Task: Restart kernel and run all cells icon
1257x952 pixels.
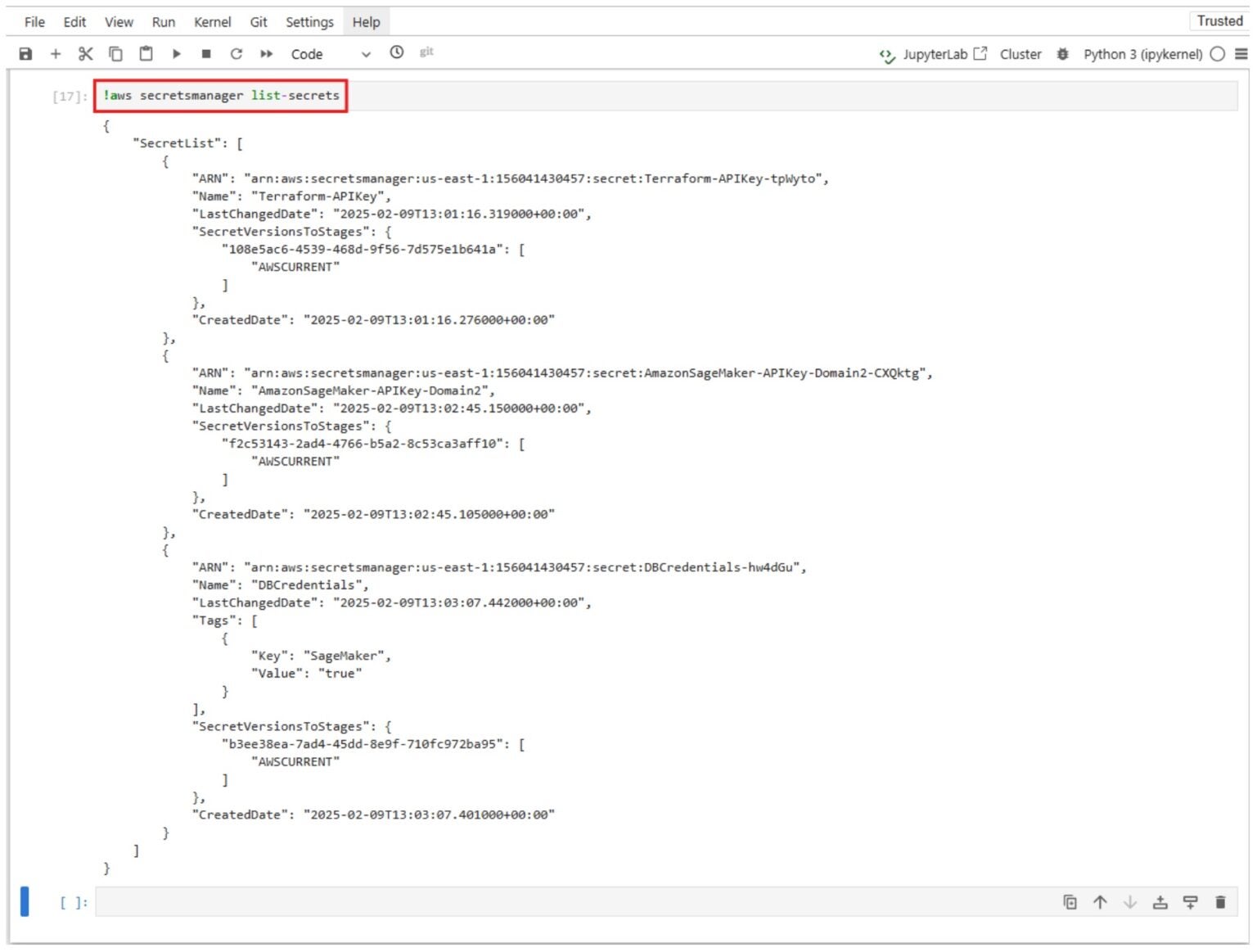Action: pyautogui.click(x=266, y=53)
